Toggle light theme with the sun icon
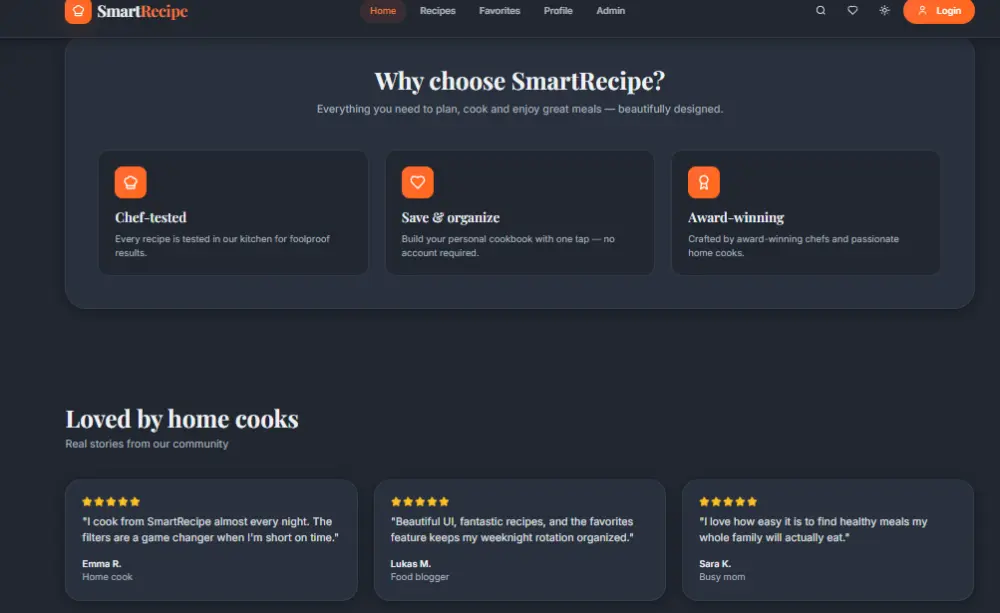The height and width of the screenshot is (613, 1000). (x=884, y=10)
